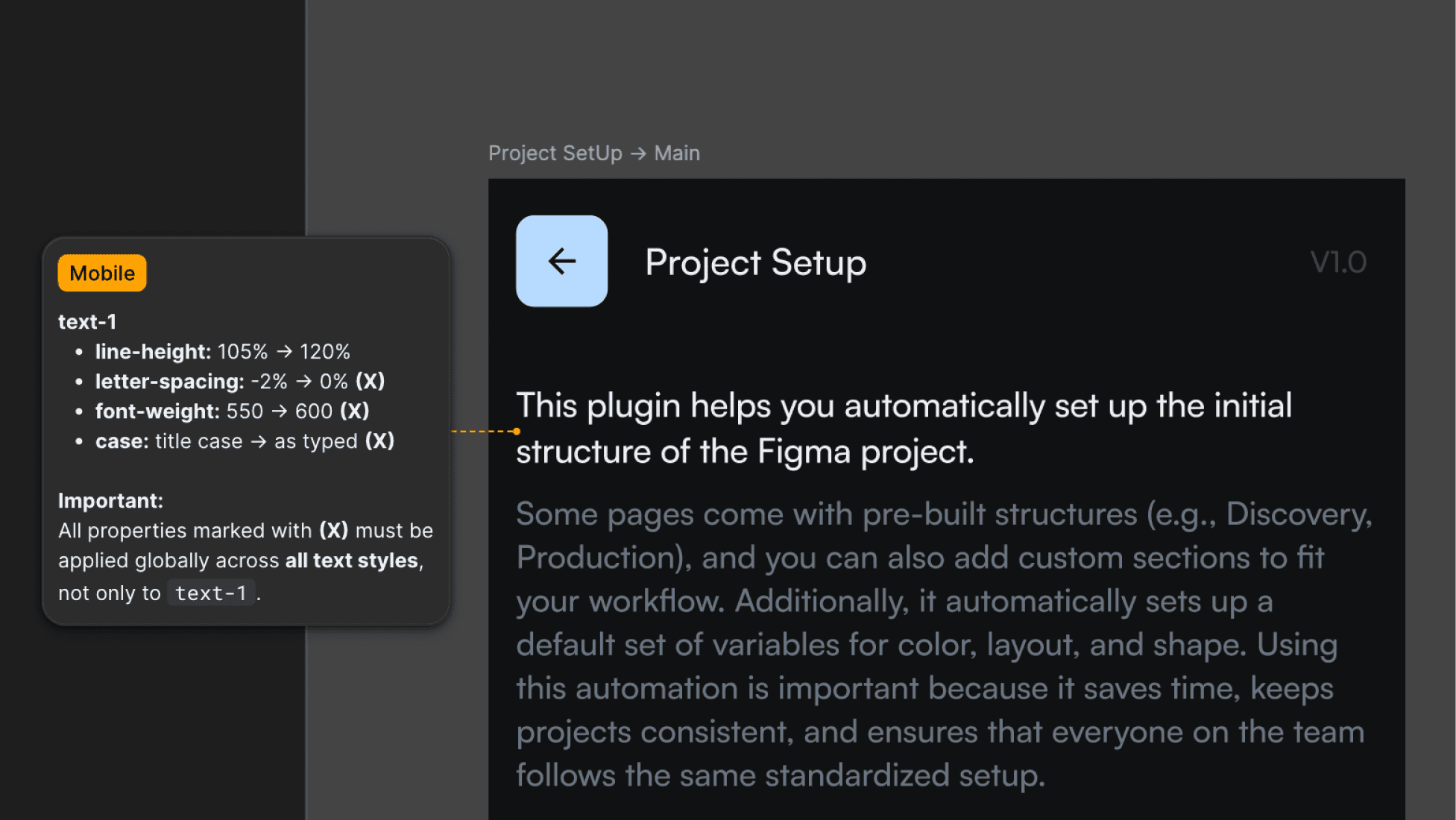Click the Important: heading
1456x820 pixels.
coord(110,500)
